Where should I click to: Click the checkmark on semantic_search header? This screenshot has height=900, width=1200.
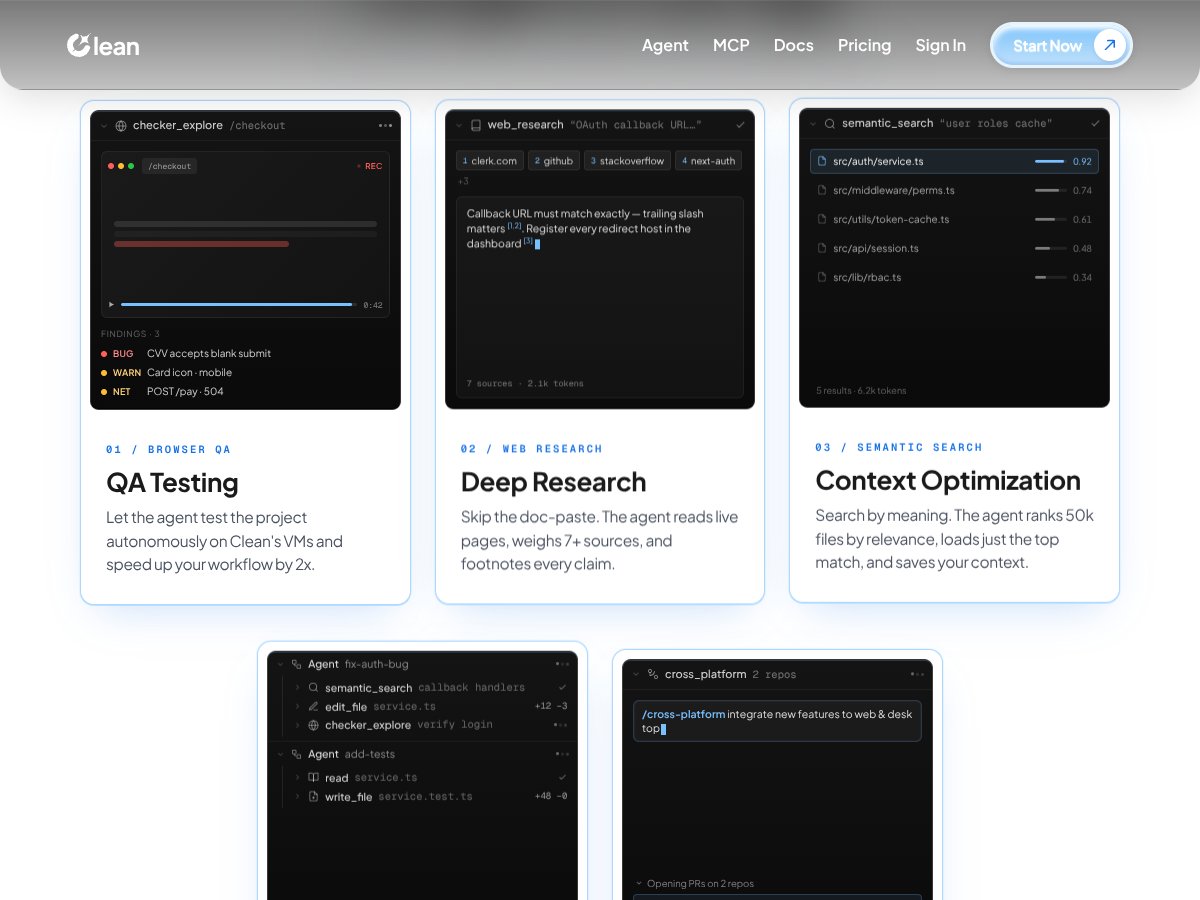pos(1095,124)
